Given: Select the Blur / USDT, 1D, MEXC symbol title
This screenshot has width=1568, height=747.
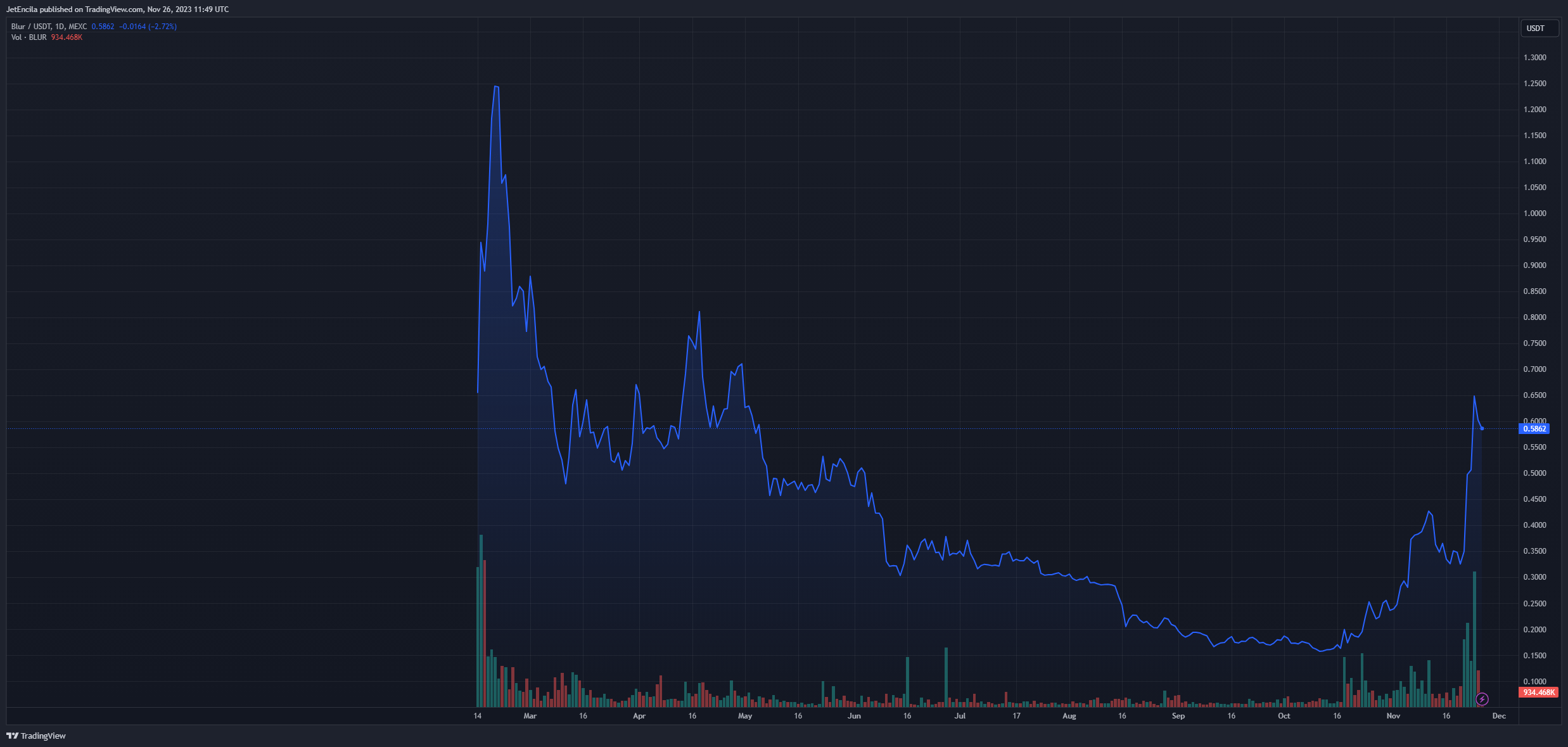Looking at the screenshot, I should point(49,27).
